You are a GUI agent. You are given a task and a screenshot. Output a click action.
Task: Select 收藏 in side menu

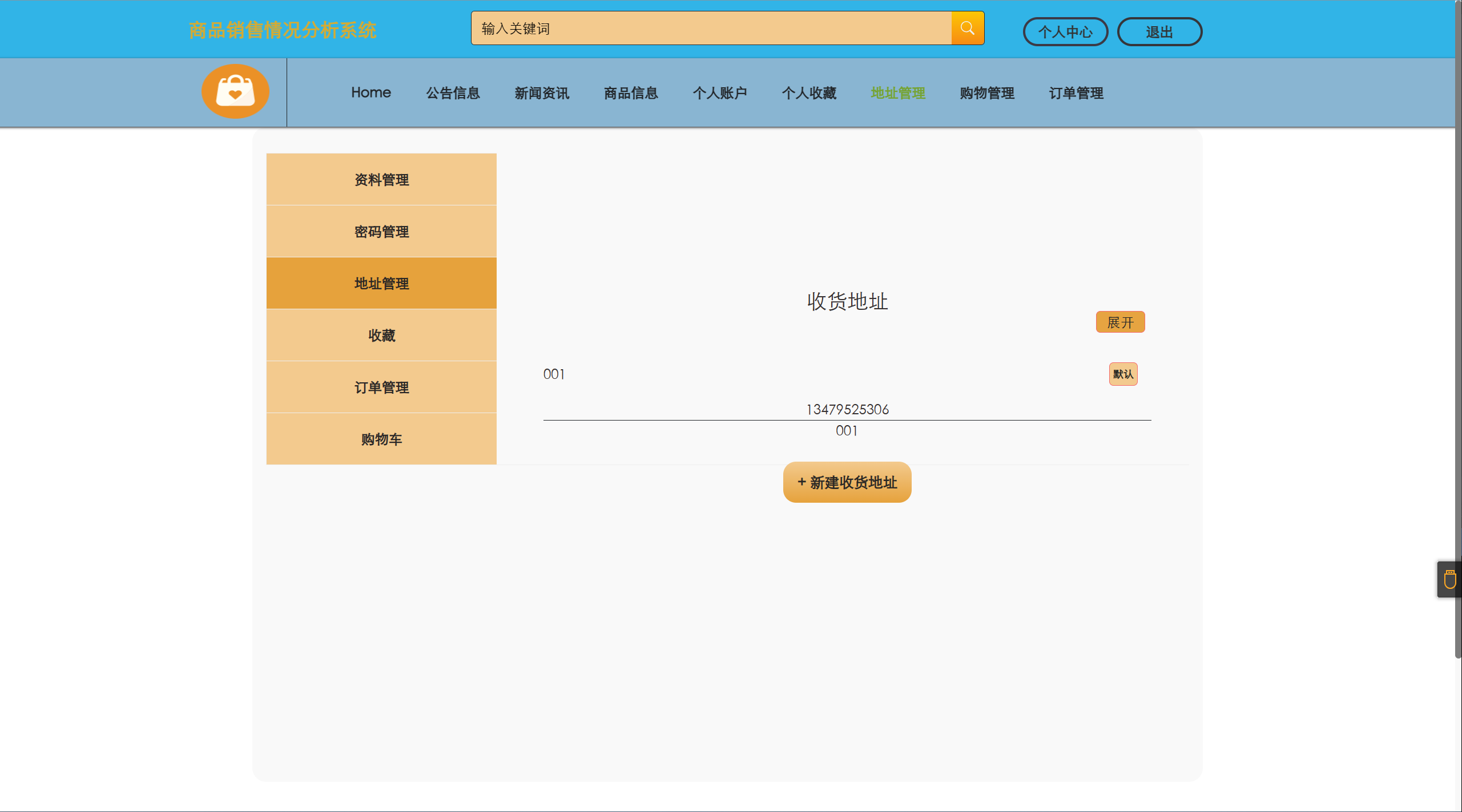click(381, 335)
